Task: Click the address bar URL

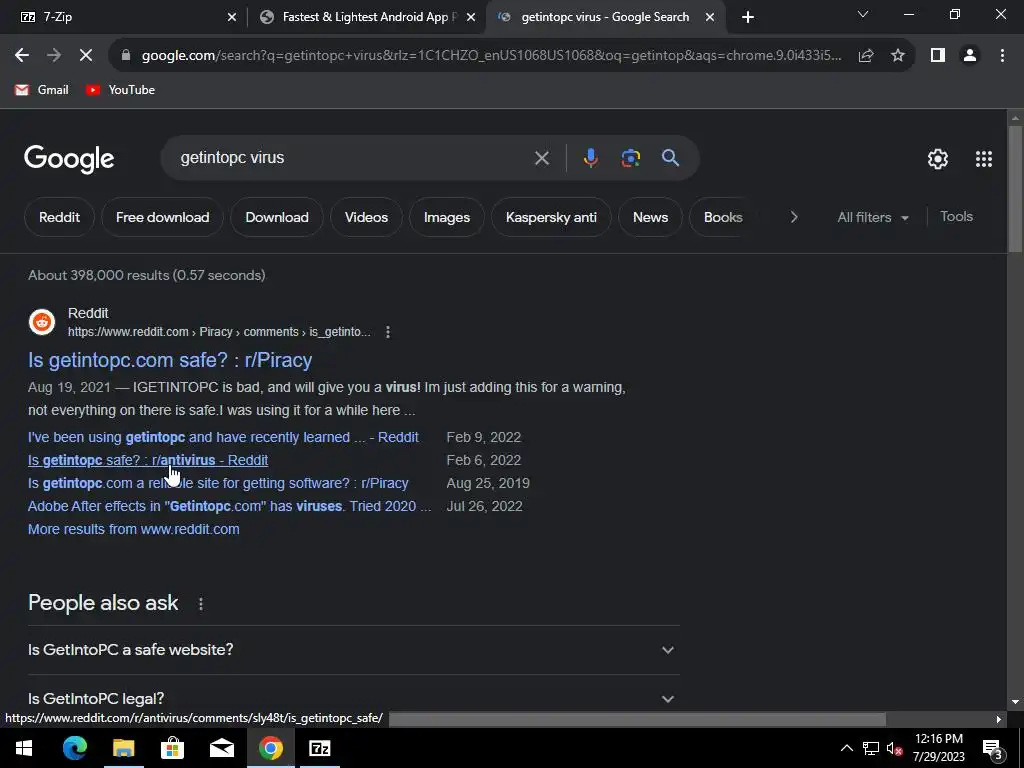Action: coord(492,56)
